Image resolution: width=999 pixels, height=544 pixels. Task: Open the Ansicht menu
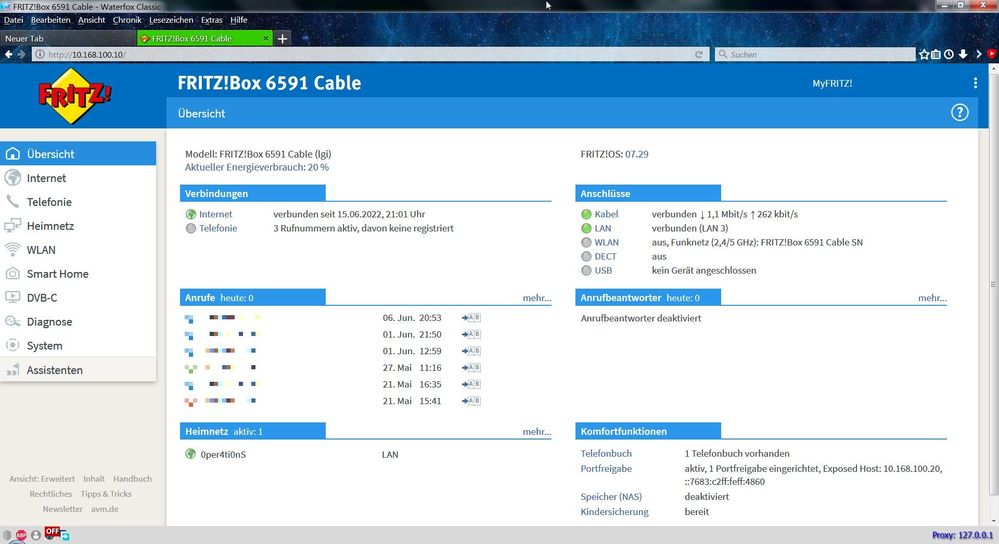point(91,20)
